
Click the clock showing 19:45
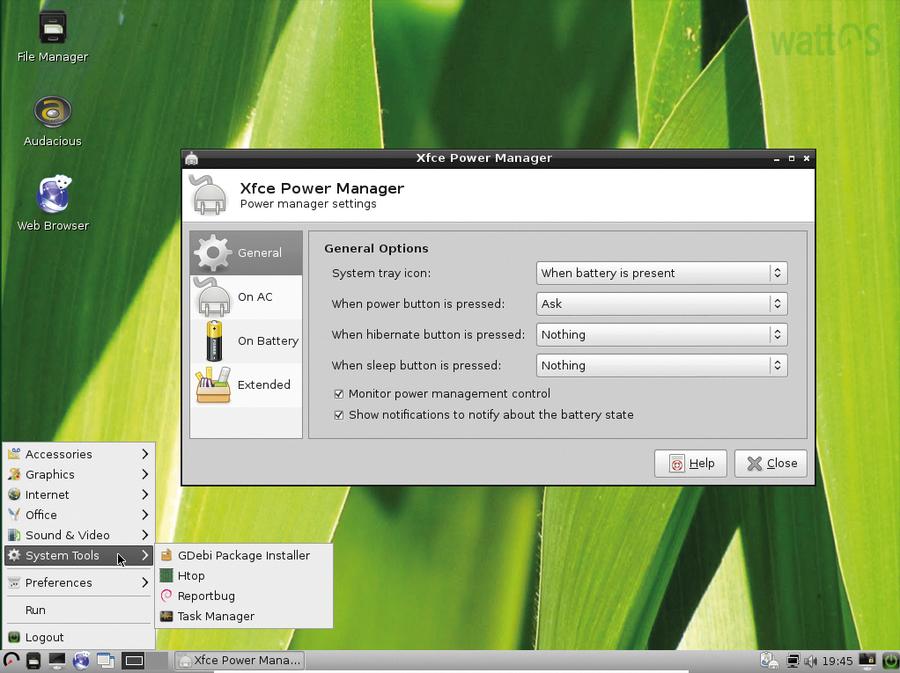837,662
